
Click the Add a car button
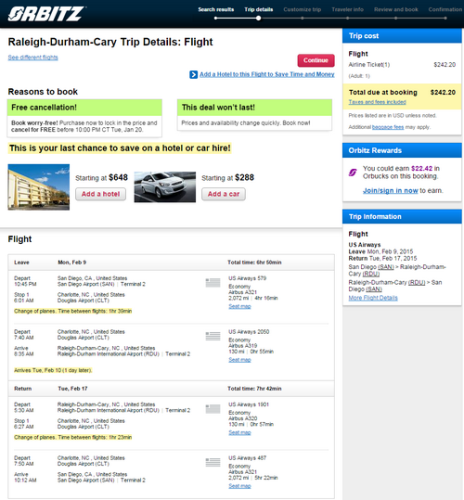tap(223, 194)
